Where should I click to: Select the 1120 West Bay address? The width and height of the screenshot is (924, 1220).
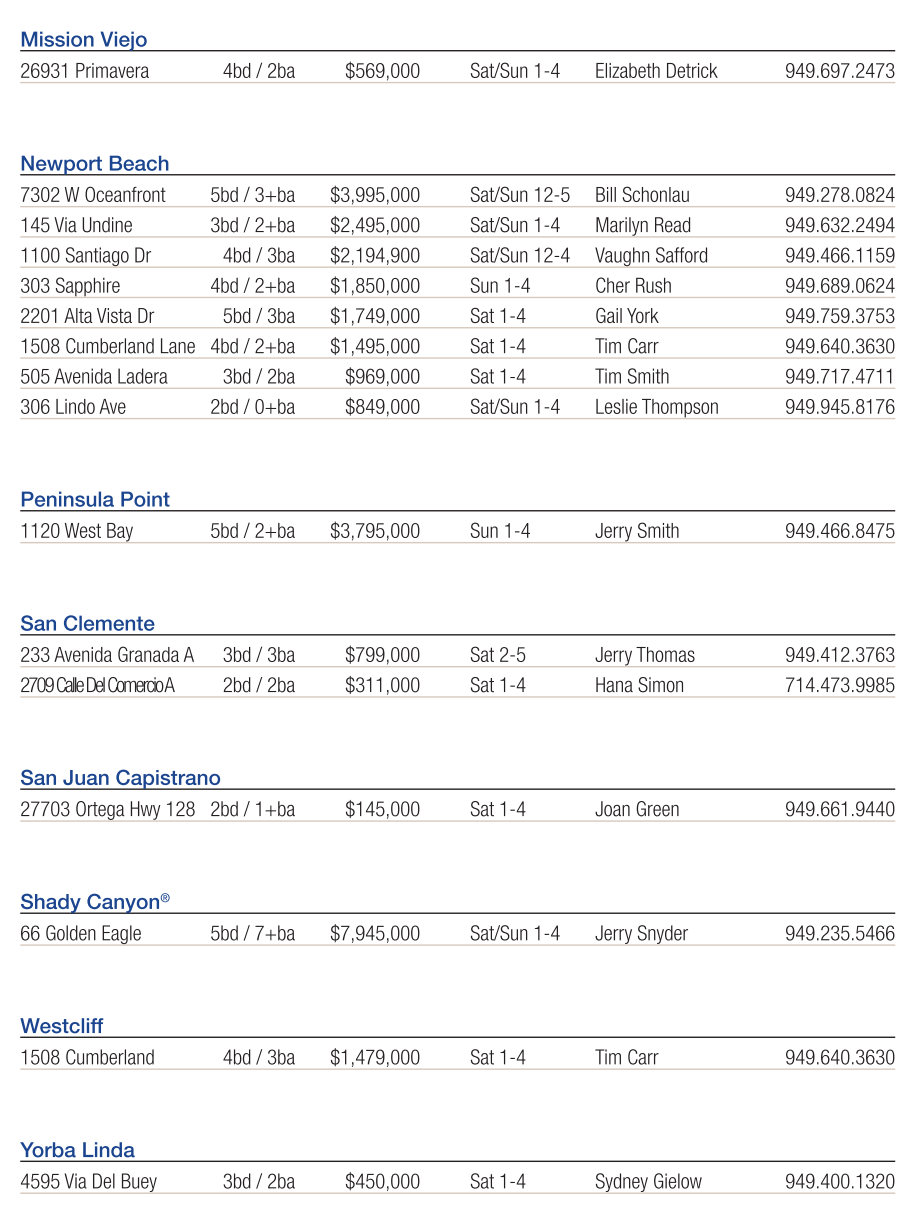(77, 531)
